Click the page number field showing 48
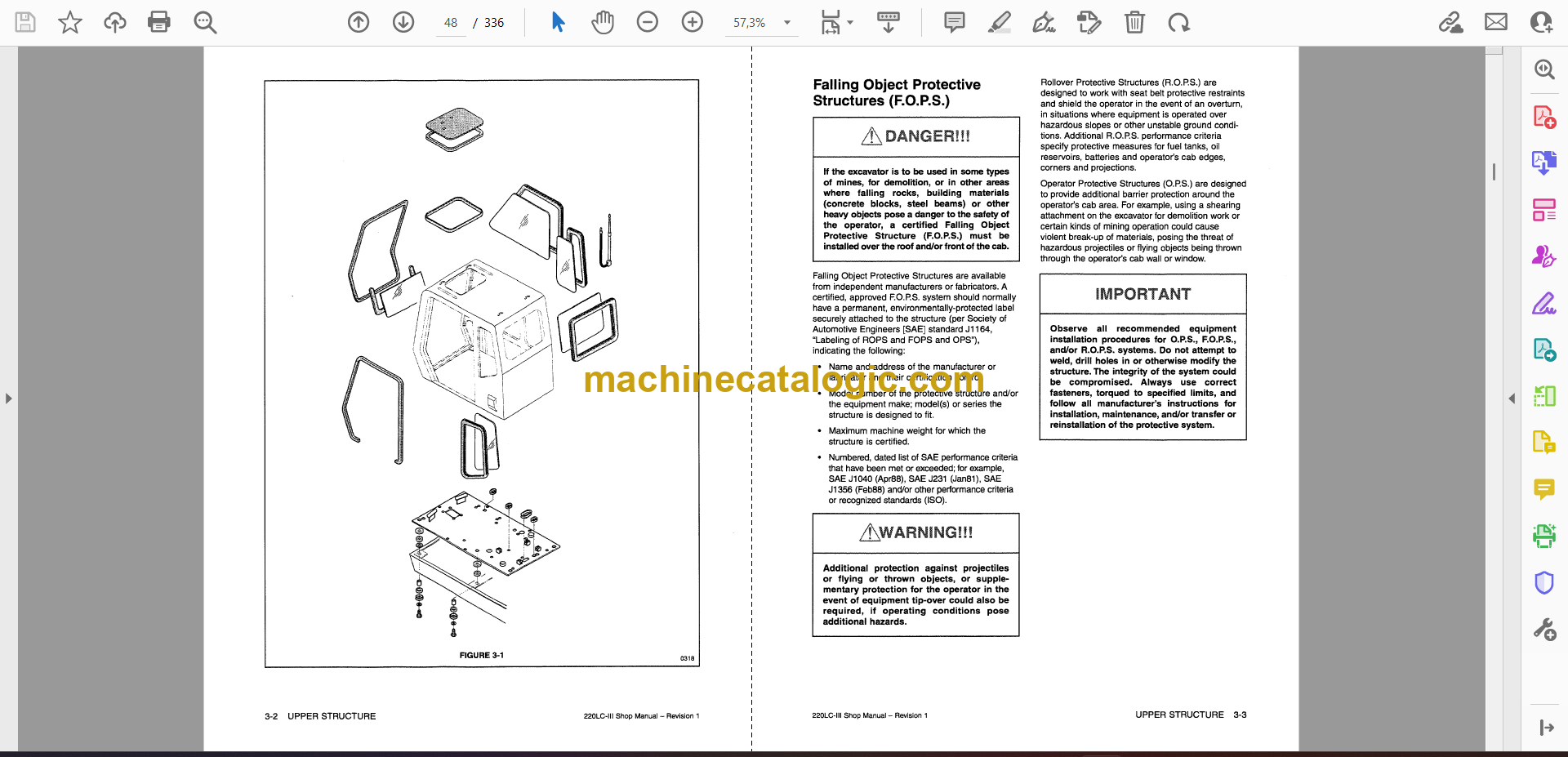 click(451, 23)
